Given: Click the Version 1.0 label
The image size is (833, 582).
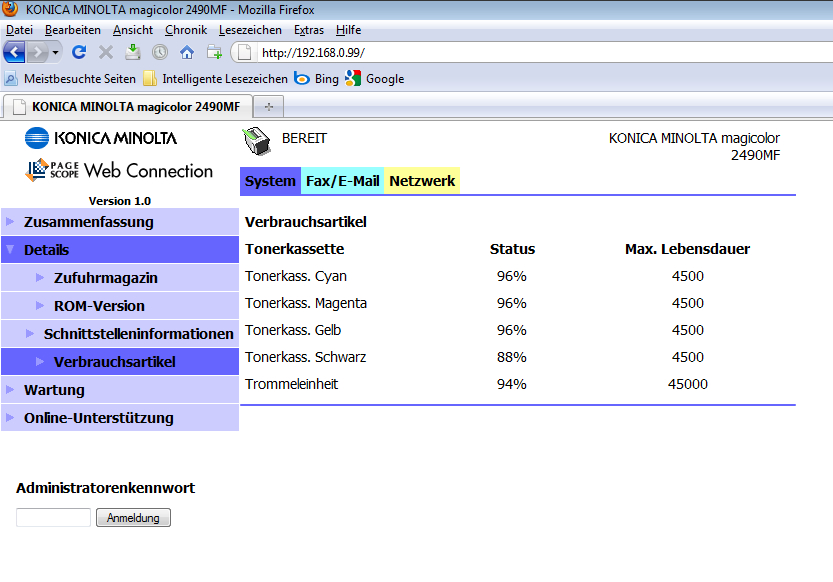Looking at the screenshot, I should pyautogui.click(x=120, y=201).
